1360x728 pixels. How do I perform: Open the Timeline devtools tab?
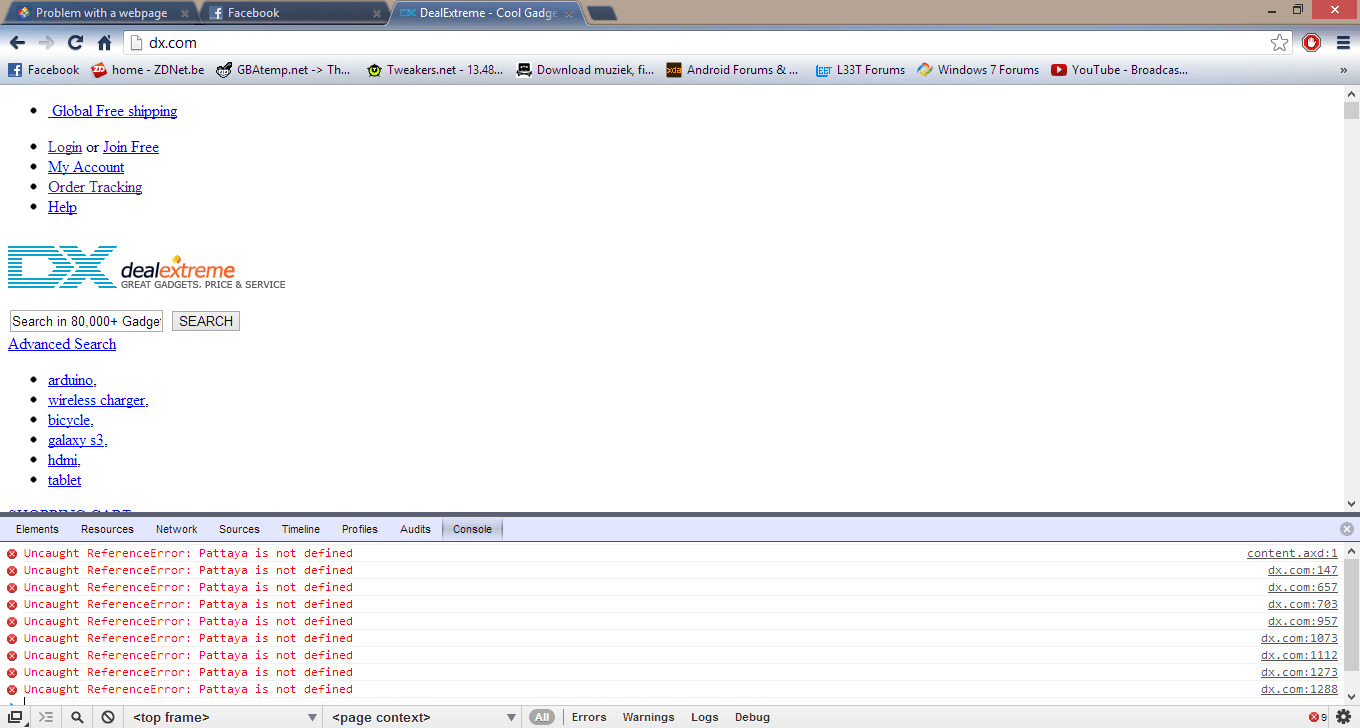301,529
